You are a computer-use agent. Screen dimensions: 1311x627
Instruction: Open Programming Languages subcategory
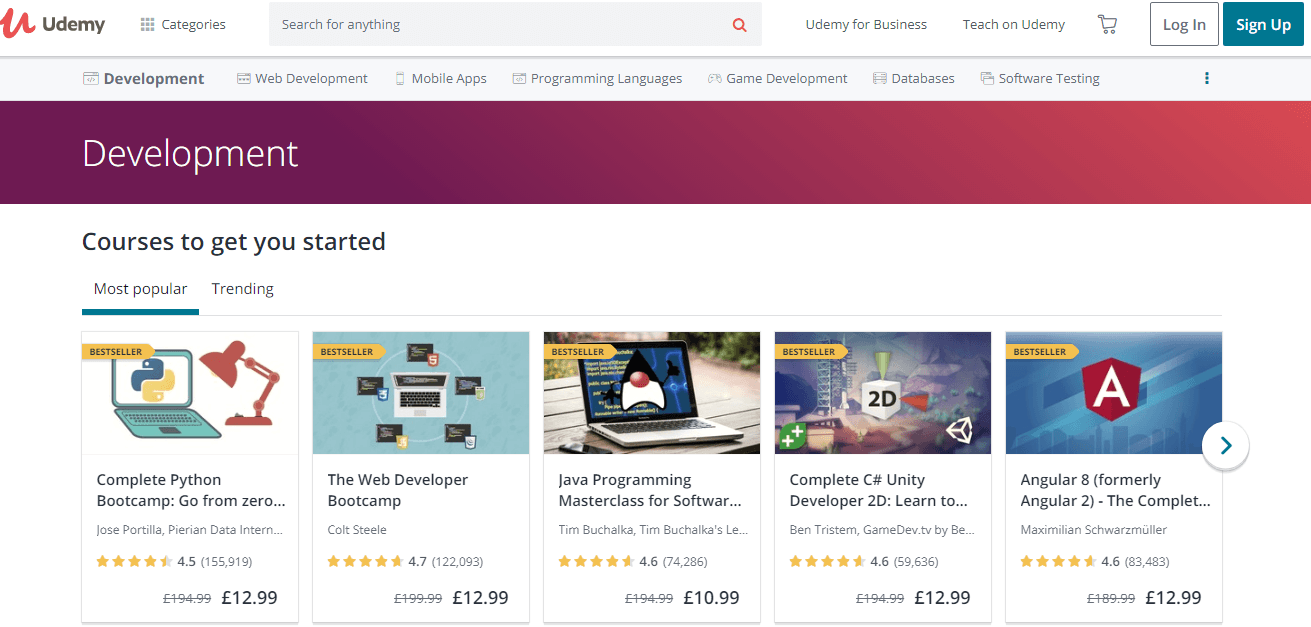point(597,78)
